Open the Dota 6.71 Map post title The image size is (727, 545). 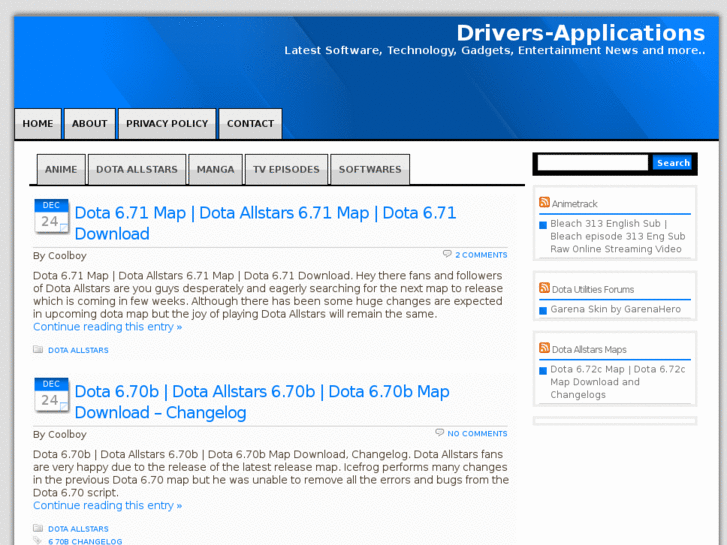click(265, 223)
